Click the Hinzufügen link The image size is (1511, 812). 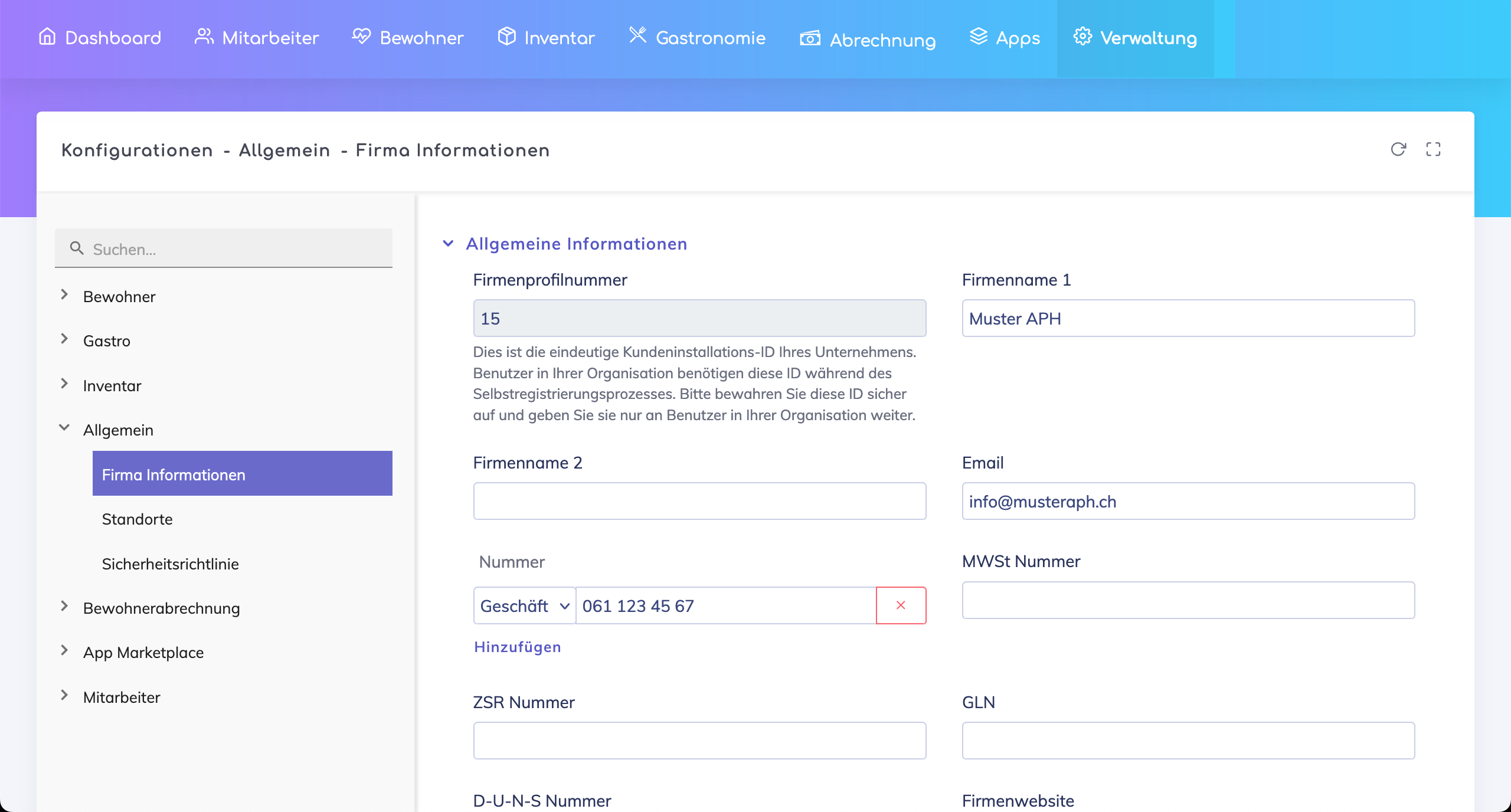[x=517, y=647]
